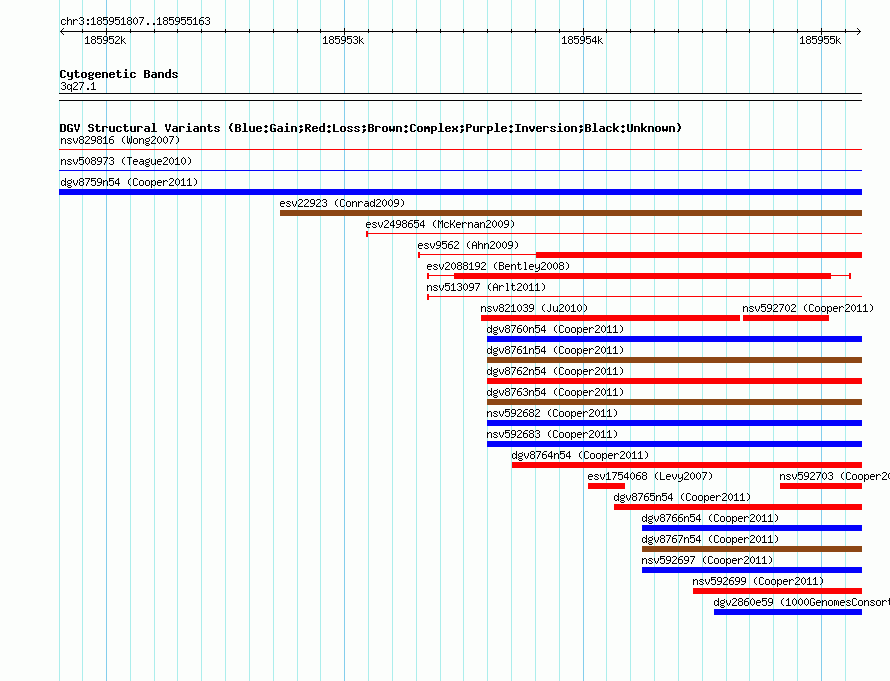Viewport: 890px width, 681px height.
Task: Click the esv9562 (Ahn2009) label
Action: coord(468,245)
